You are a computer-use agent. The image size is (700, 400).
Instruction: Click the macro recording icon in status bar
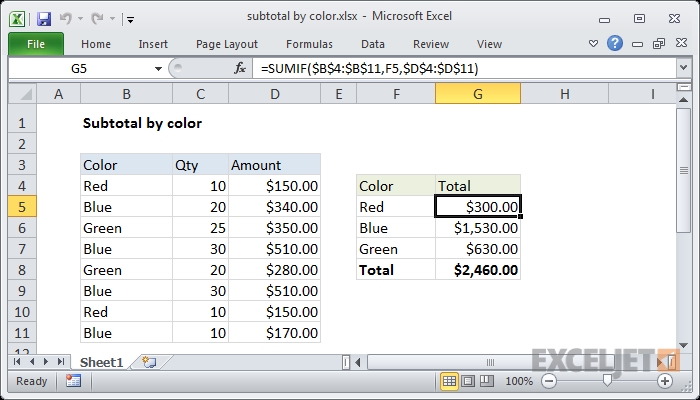(x=73, y=381)
